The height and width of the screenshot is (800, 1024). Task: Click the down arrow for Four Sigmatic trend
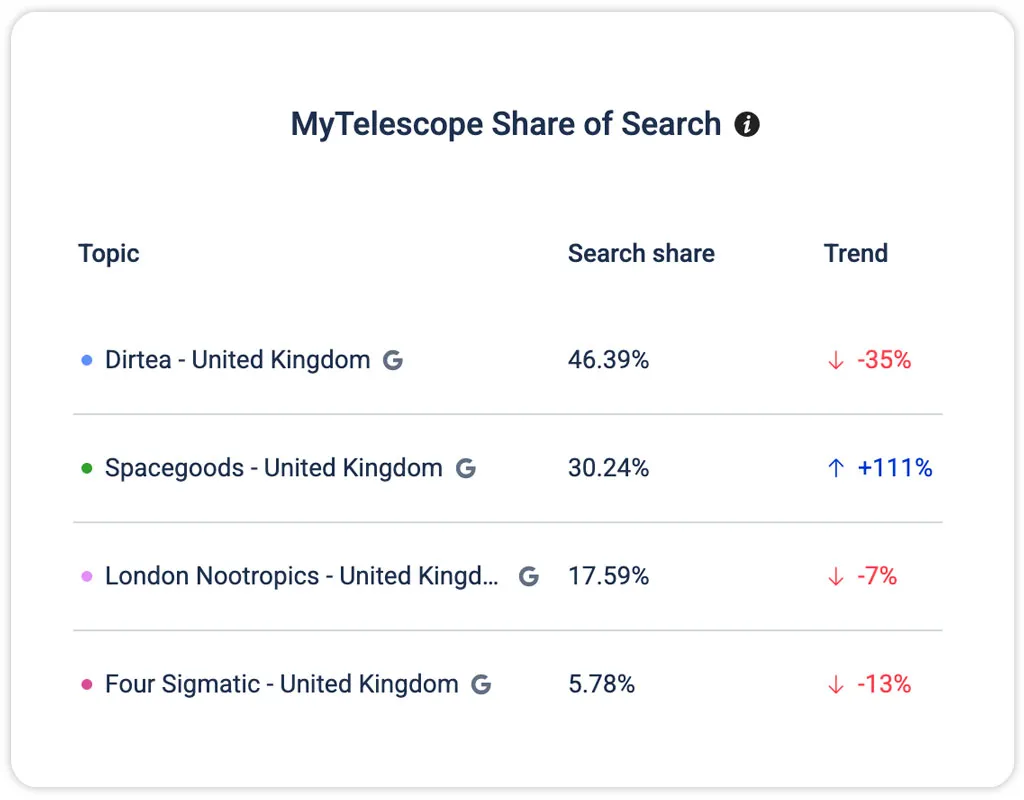click(x=836, y=684)
